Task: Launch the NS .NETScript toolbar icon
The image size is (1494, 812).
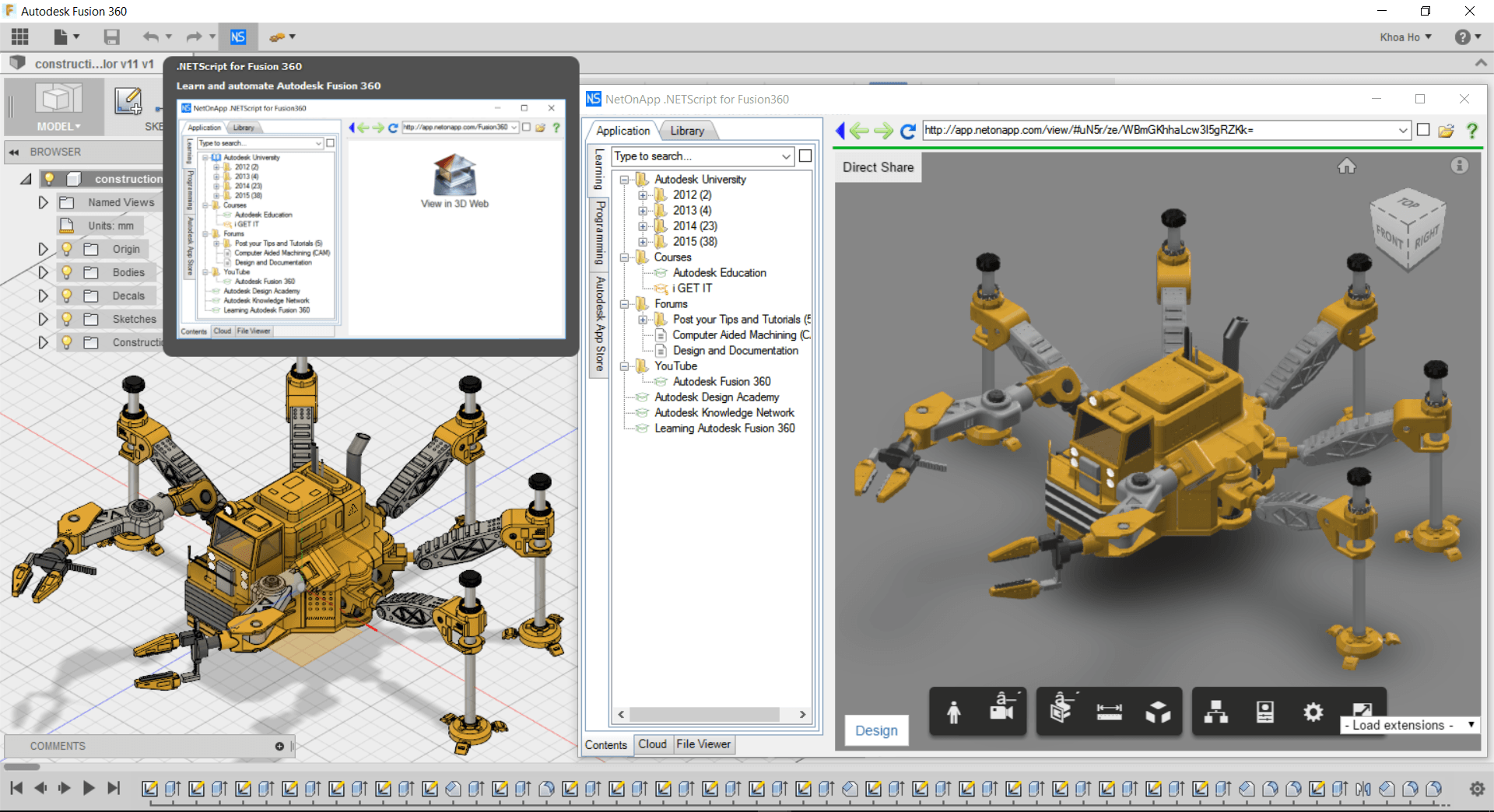Action: 238,37
